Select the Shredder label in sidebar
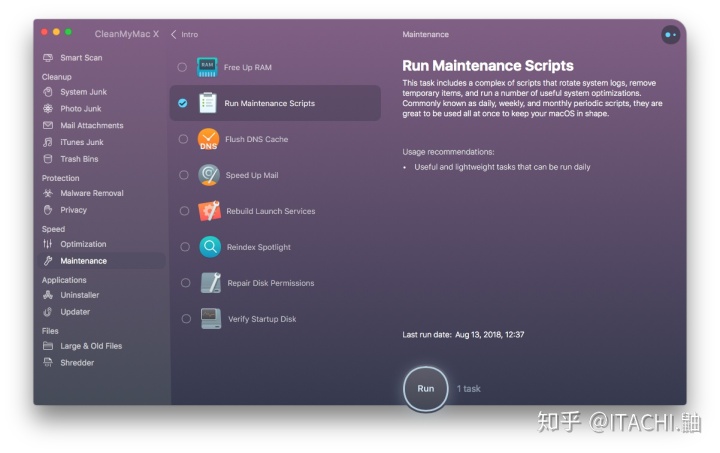The width and height of the screenshot is (720, 453). point(77,363)
